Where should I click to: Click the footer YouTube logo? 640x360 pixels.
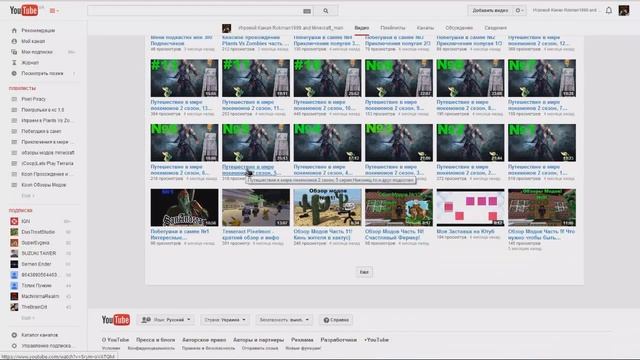[116, 320]
